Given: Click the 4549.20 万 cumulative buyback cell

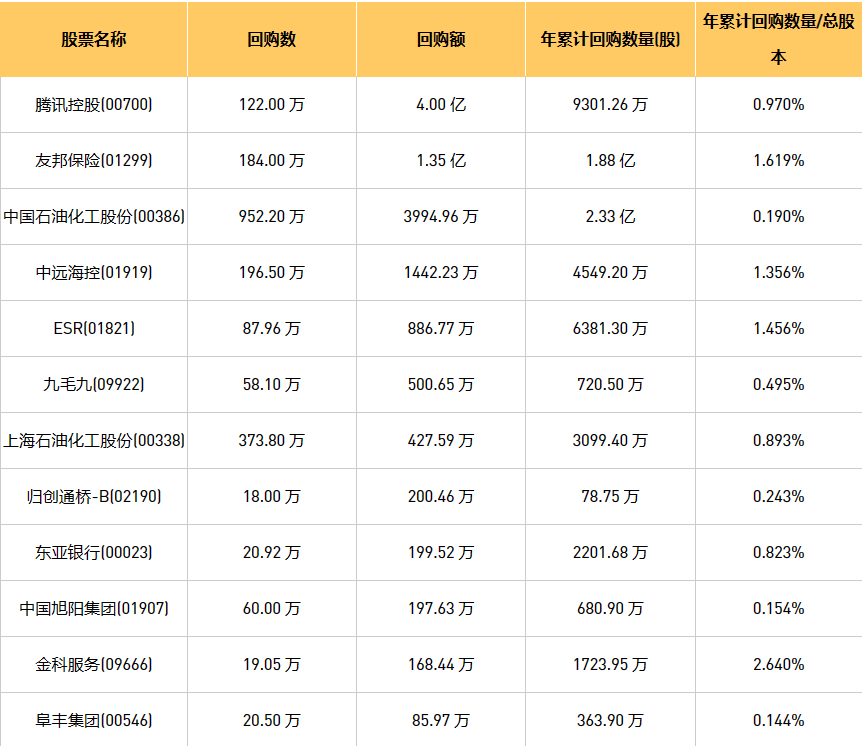Looking at the screenshot, I should point(610,273).
